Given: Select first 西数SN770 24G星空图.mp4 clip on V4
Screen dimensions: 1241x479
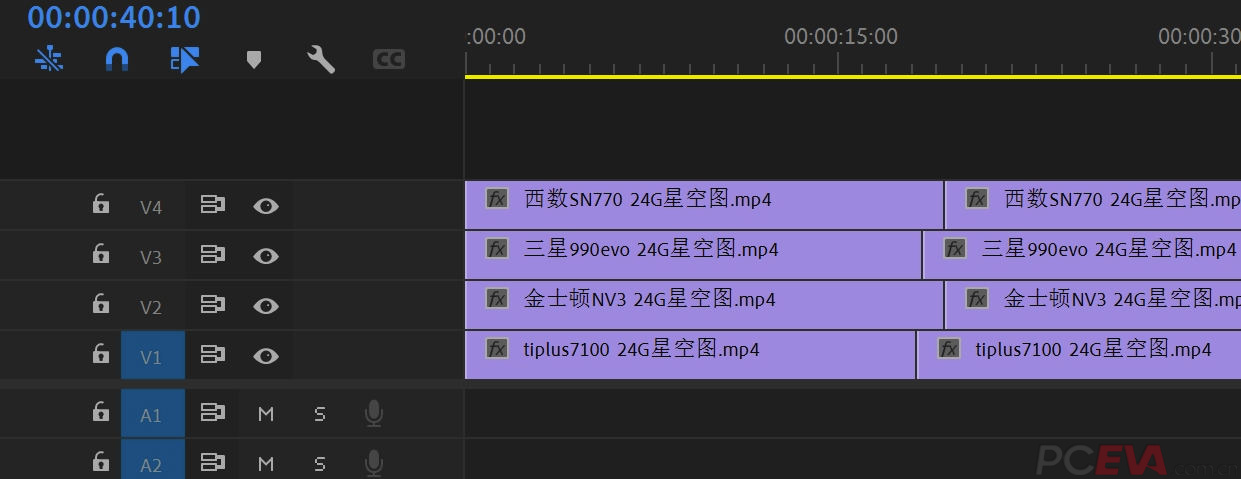Looking at the screenshot, I should [x=704, y=205].
